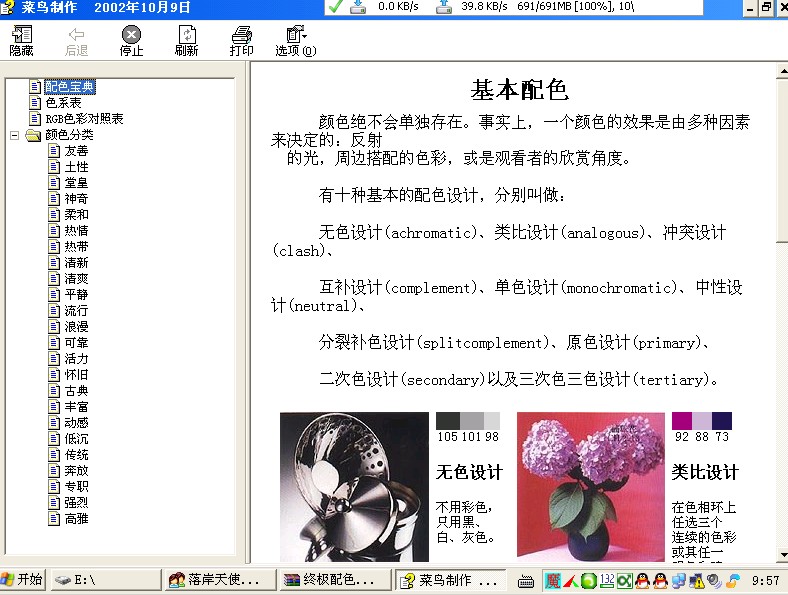Viewport: 788px width, 595px height.
Task: Collapse the 颜色分类 folder tree node
Action: click(15, 135)
